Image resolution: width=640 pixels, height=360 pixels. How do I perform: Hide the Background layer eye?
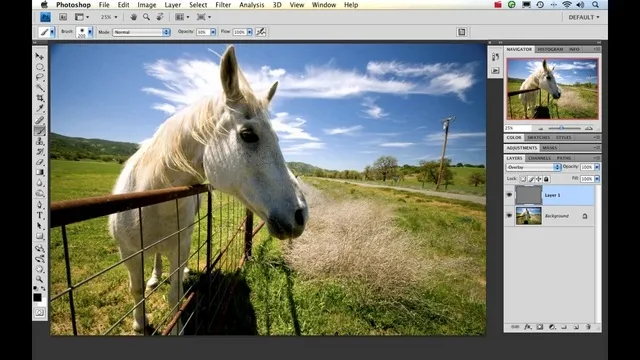[509, 216]
